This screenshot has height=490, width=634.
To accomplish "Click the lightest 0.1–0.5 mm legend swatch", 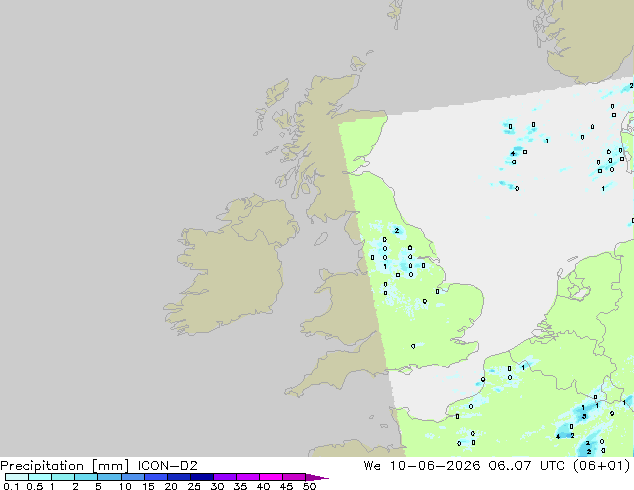I will click(x=17, y=477).
